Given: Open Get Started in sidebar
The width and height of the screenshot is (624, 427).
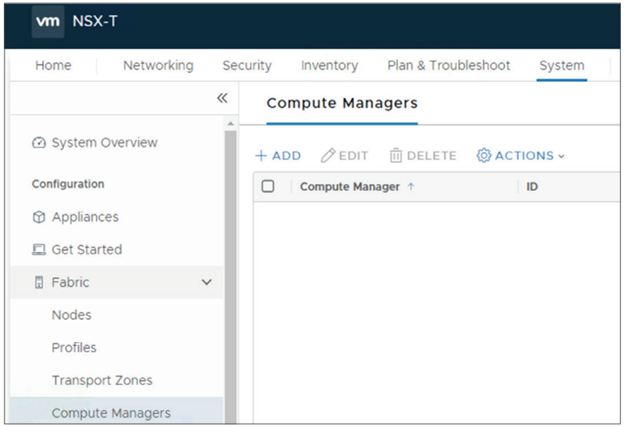Looking at the screenshot, I should point(87,250).
